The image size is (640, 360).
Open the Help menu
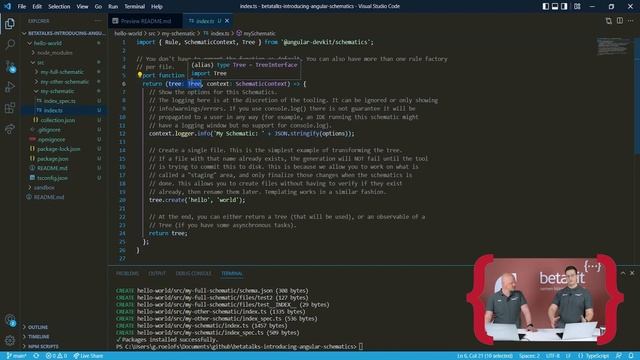coord(157,7)
